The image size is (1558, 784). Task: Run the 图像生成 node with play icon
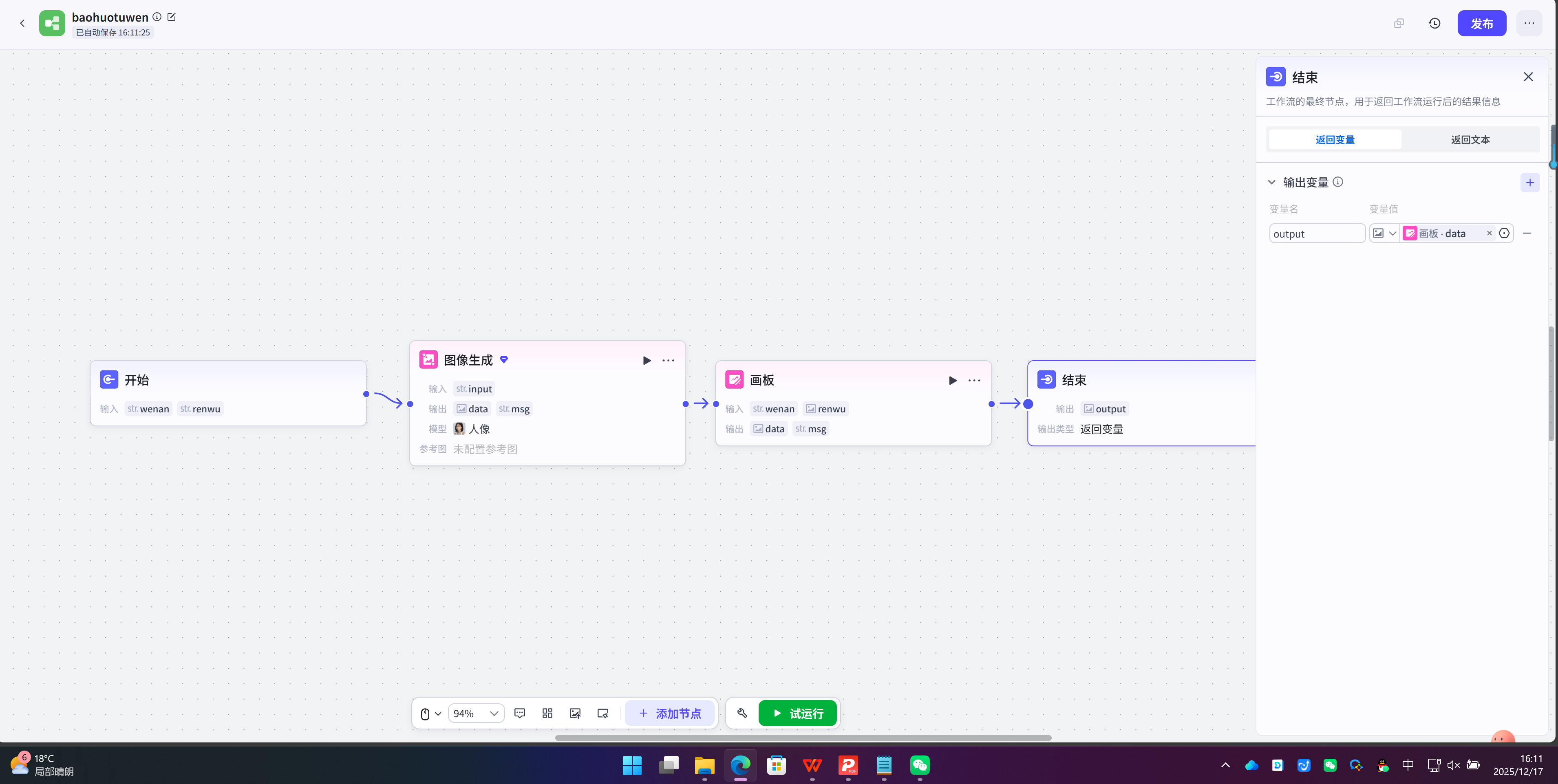tap(647, 360)
